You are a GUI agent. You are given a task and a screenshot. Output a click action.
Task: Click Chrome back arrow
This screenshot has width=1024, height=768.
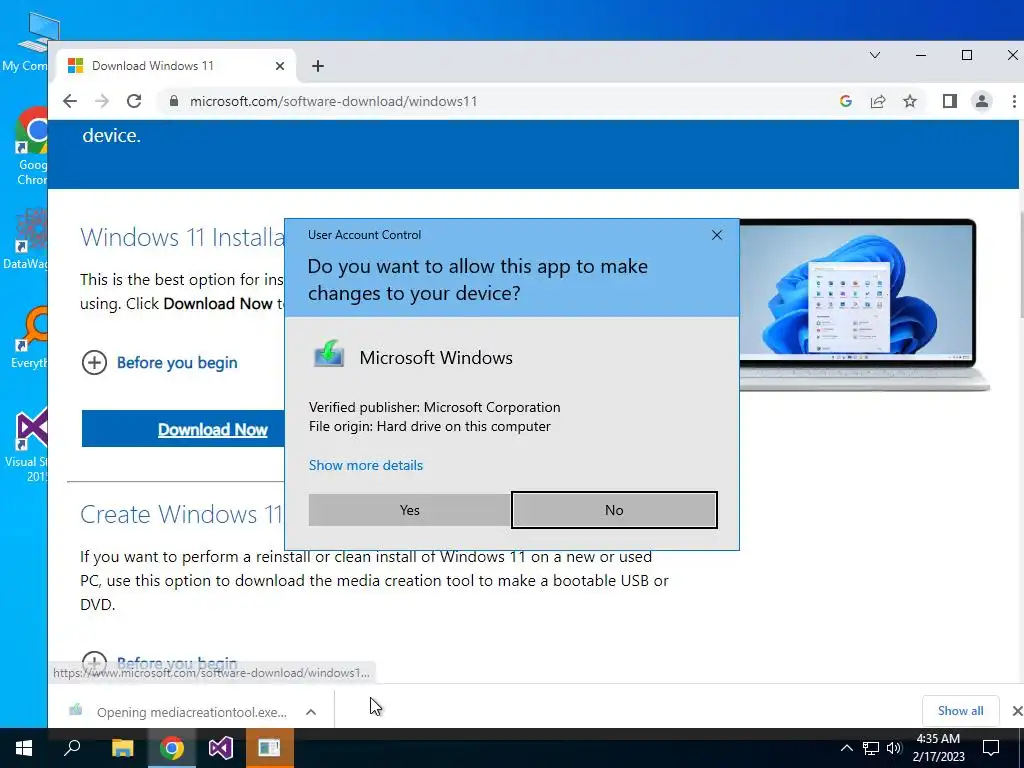tap(70, 101)
